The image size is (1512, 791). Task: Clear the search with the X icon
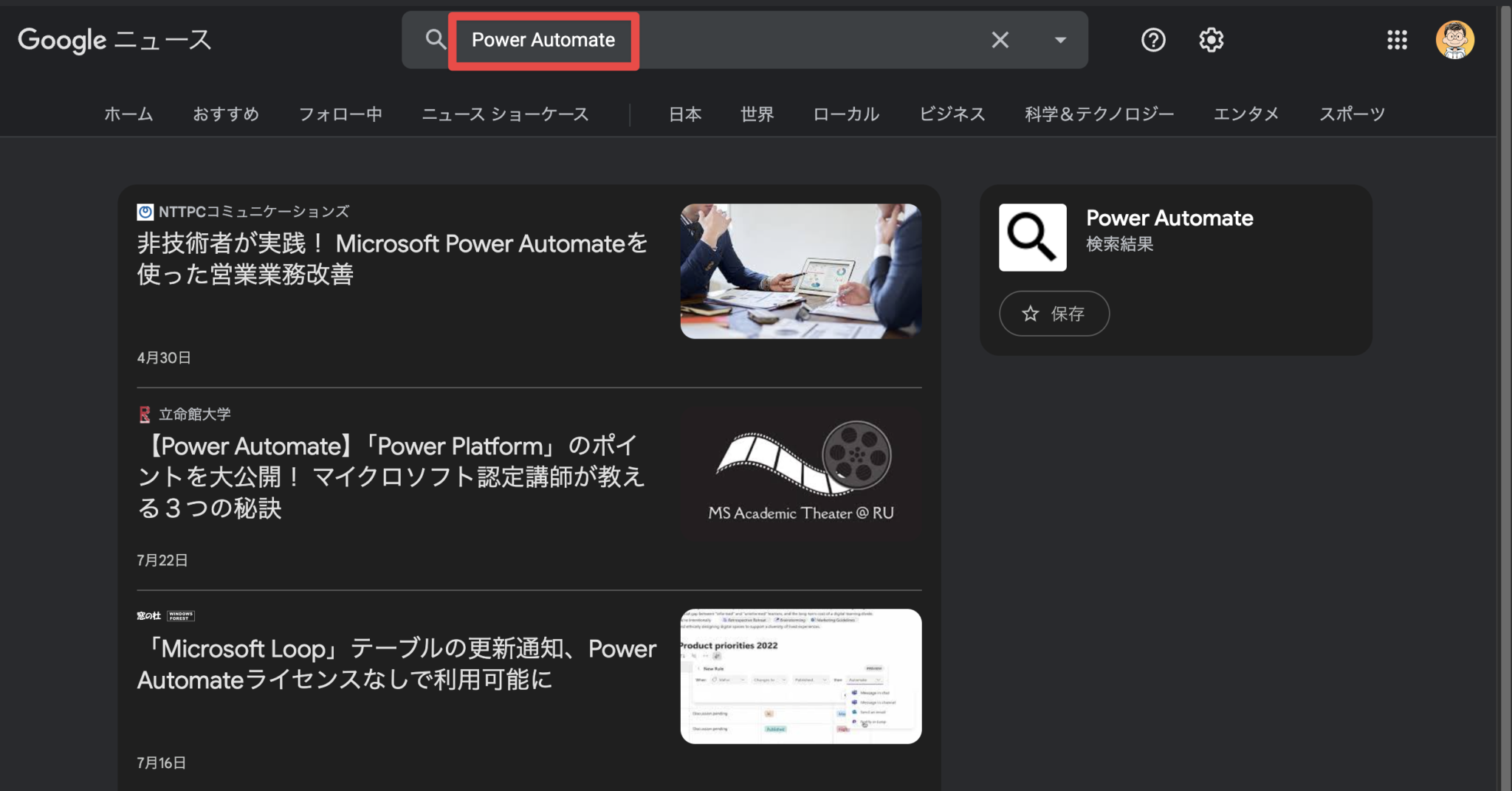(1000, 40)
